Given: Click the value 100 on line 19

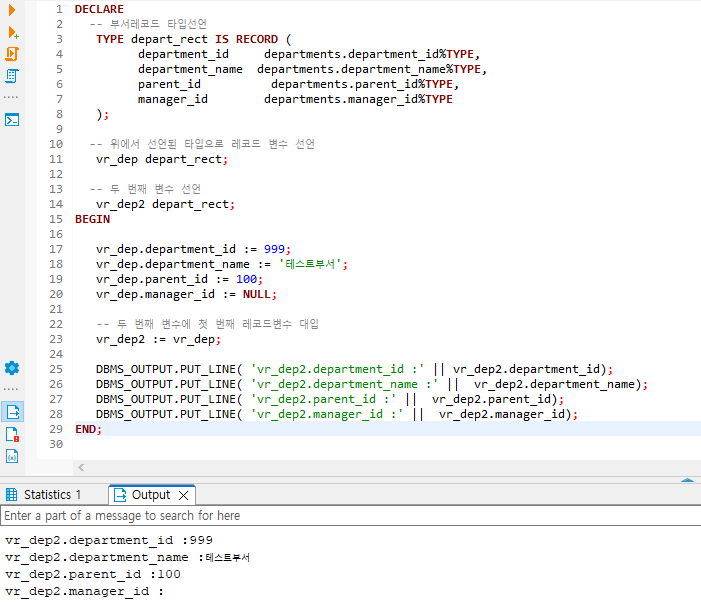Looking at the screenshot, I should 246,279.
